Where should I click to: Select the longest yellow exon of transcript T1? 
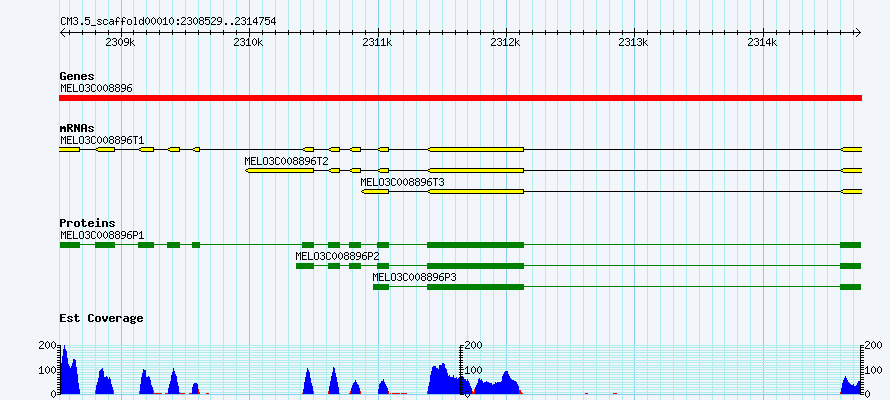pyautogui.click(x=476, y=149)
